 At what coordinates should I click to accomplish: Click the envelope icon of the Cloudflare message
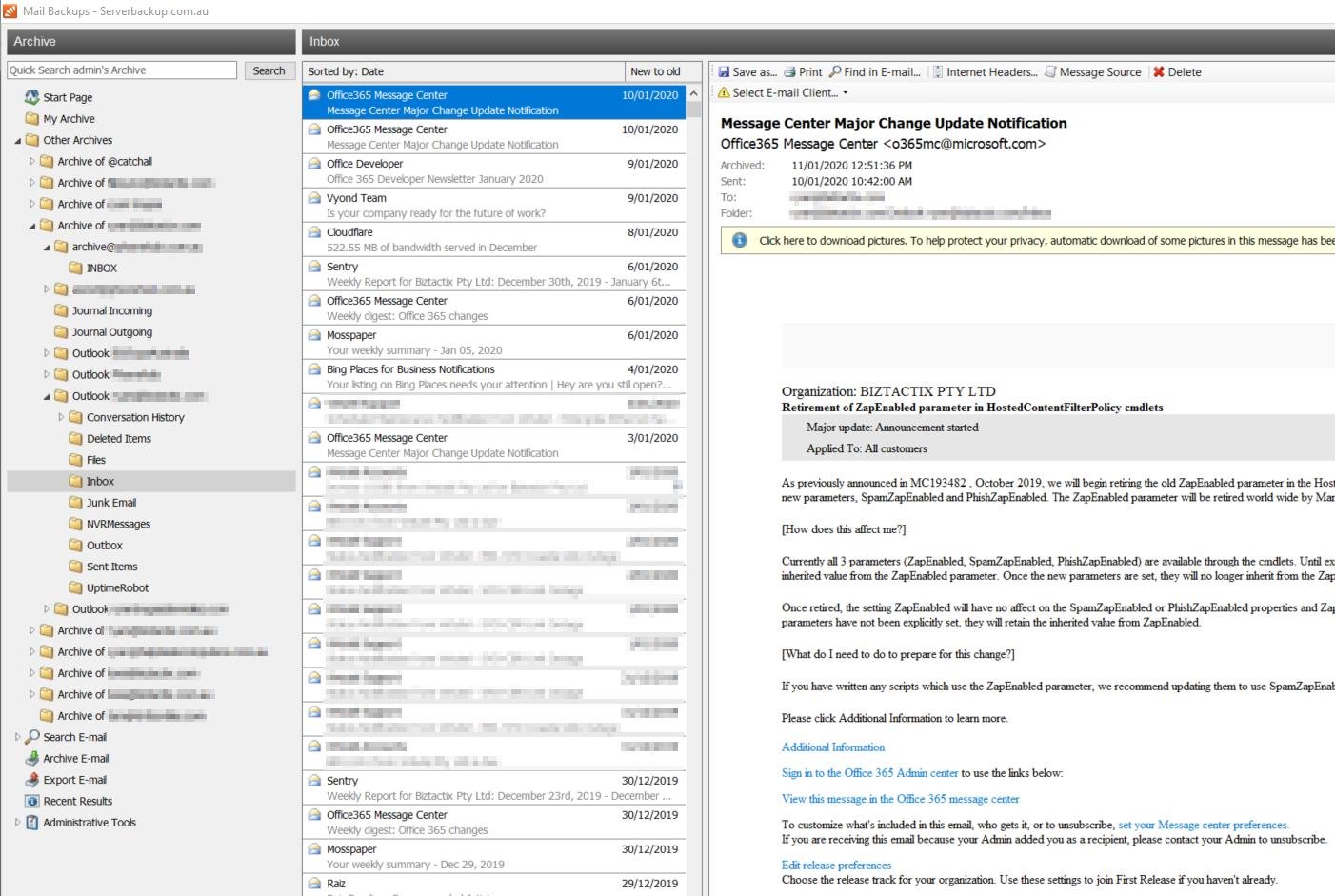tap(314, 232)
